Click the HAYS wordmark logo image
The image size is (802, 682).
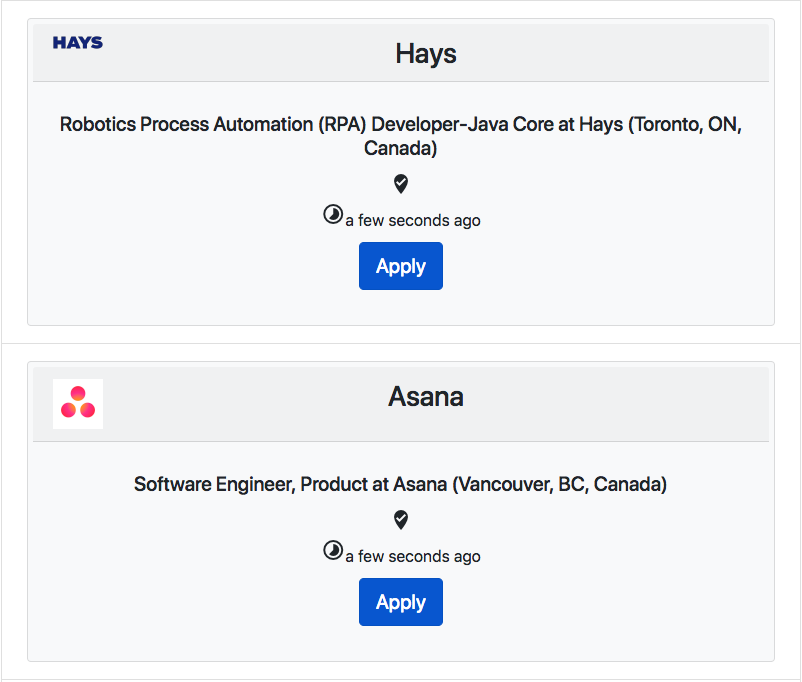[x=77, y=43]
